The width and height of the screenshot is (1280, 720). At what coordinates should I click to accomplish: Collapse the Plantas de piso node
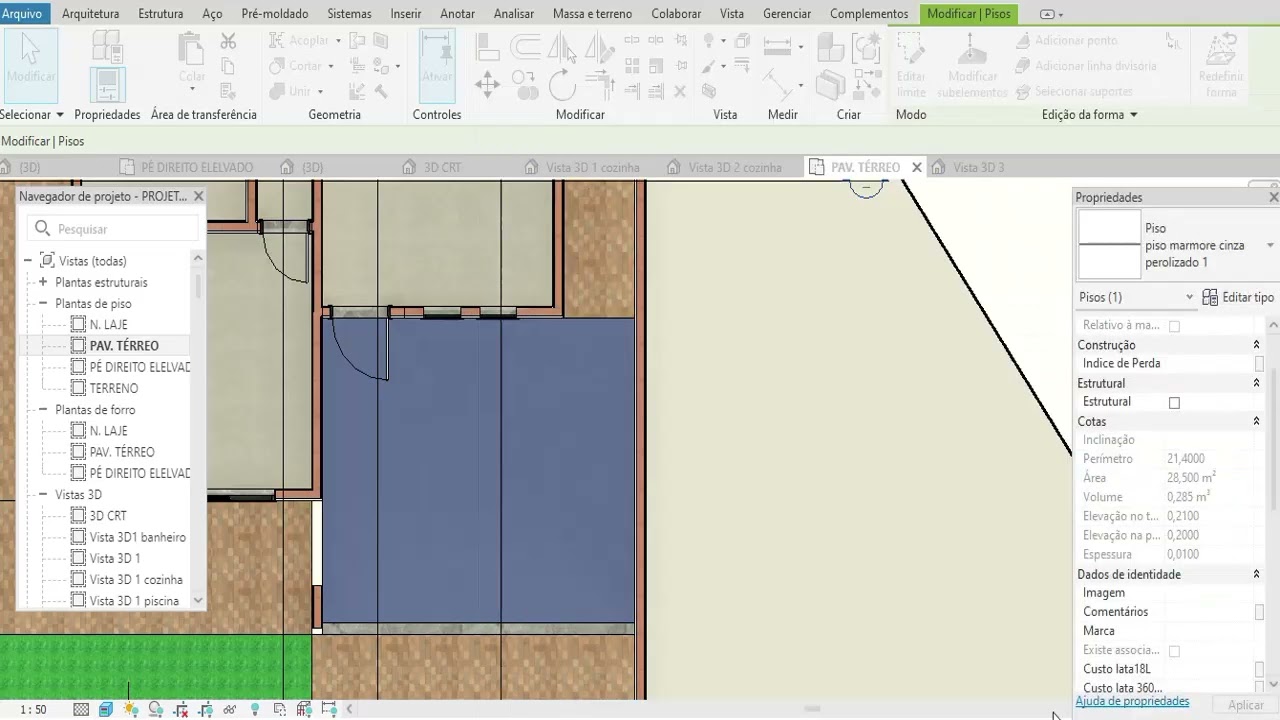(43, 304)
